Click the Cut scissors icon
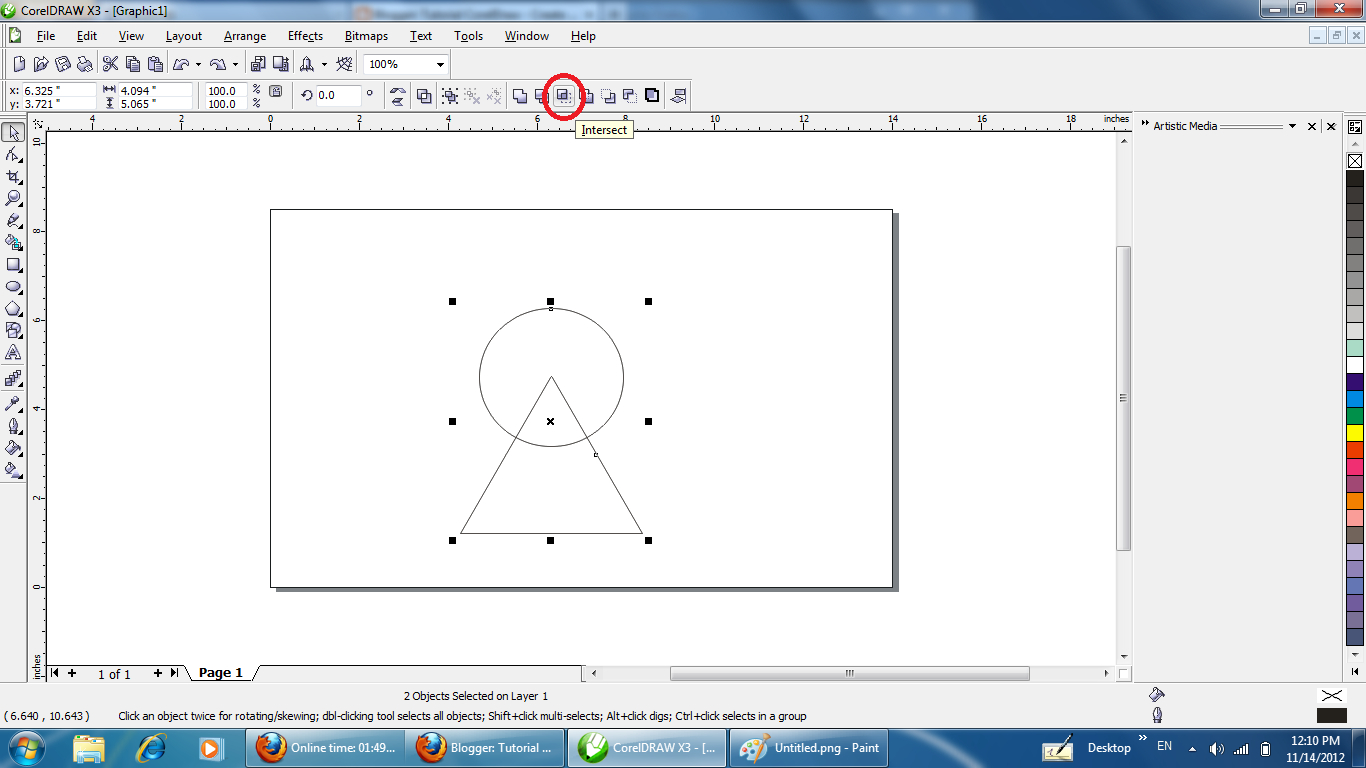 coord(111,64)
